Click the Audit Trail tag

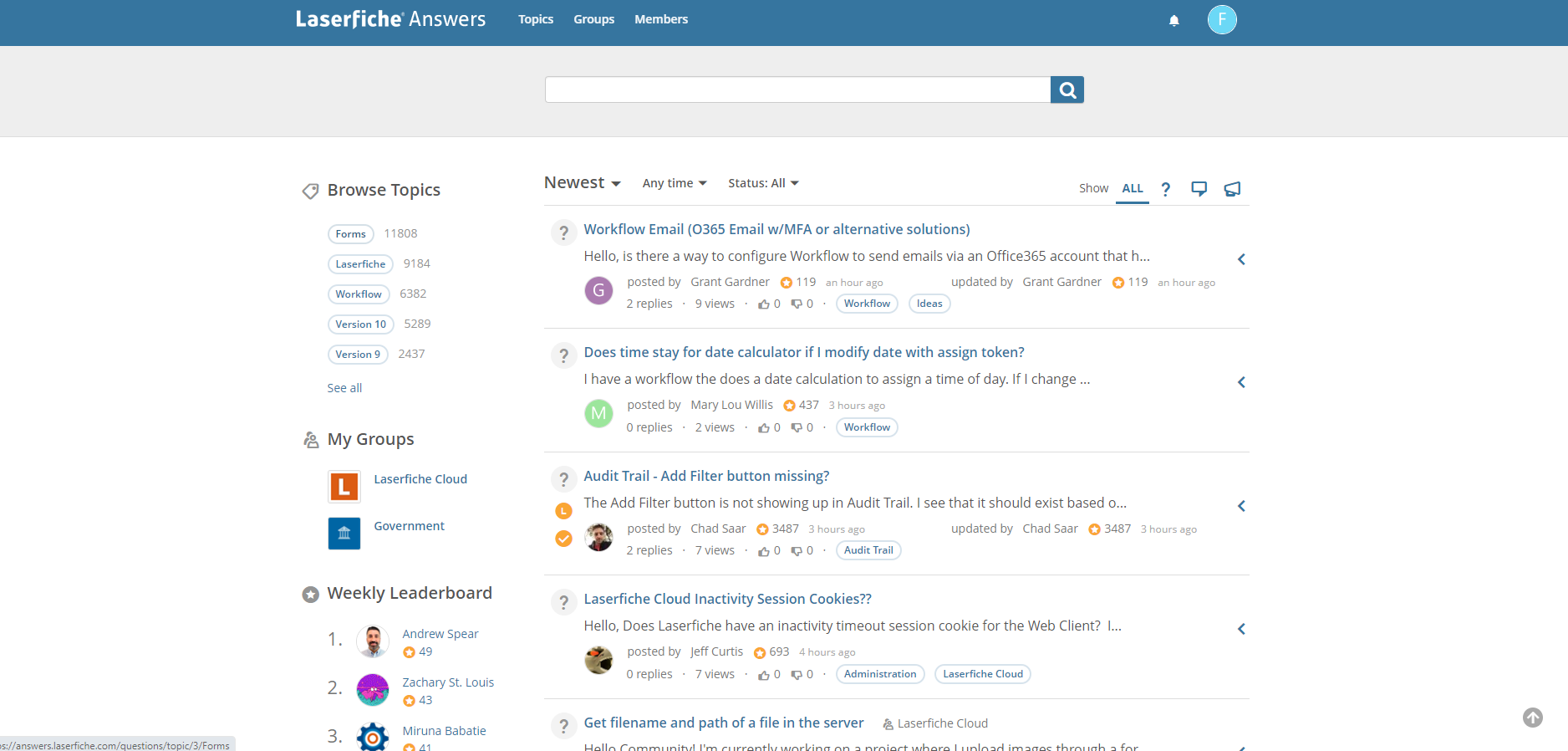coord(868,550)
